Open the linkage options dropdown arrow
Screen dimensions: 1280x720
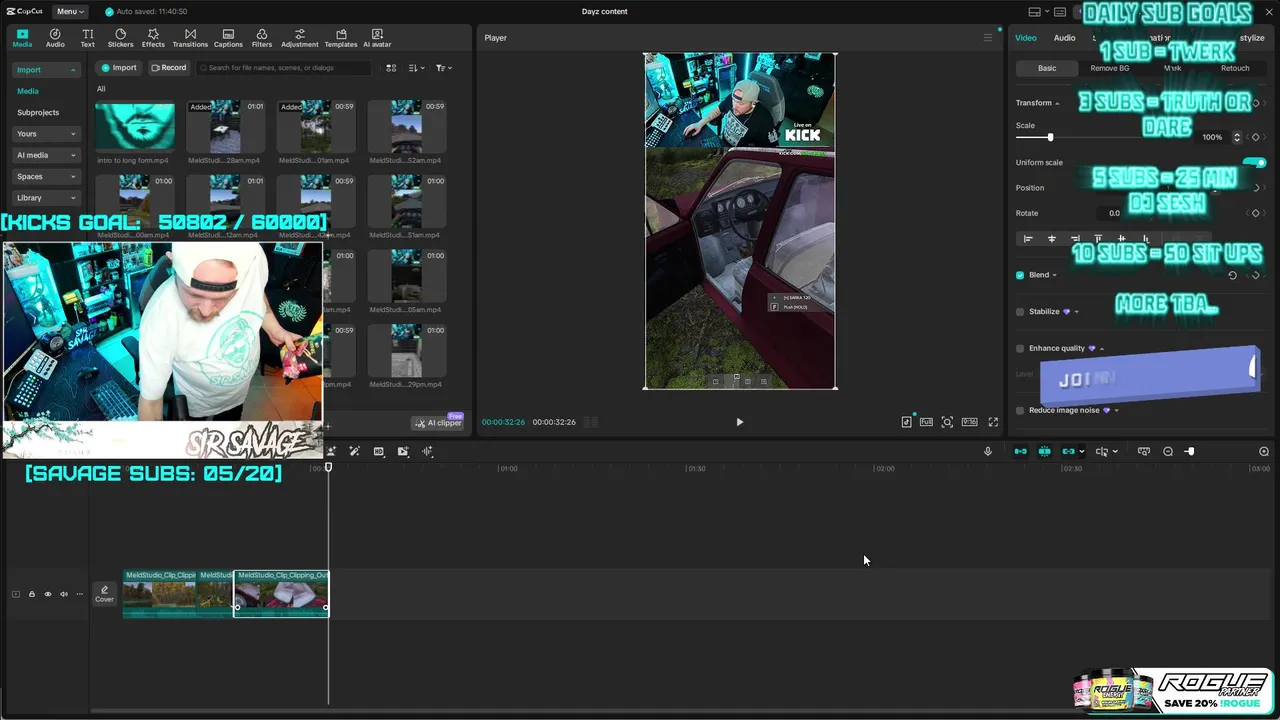click(x=1082, y=452)
